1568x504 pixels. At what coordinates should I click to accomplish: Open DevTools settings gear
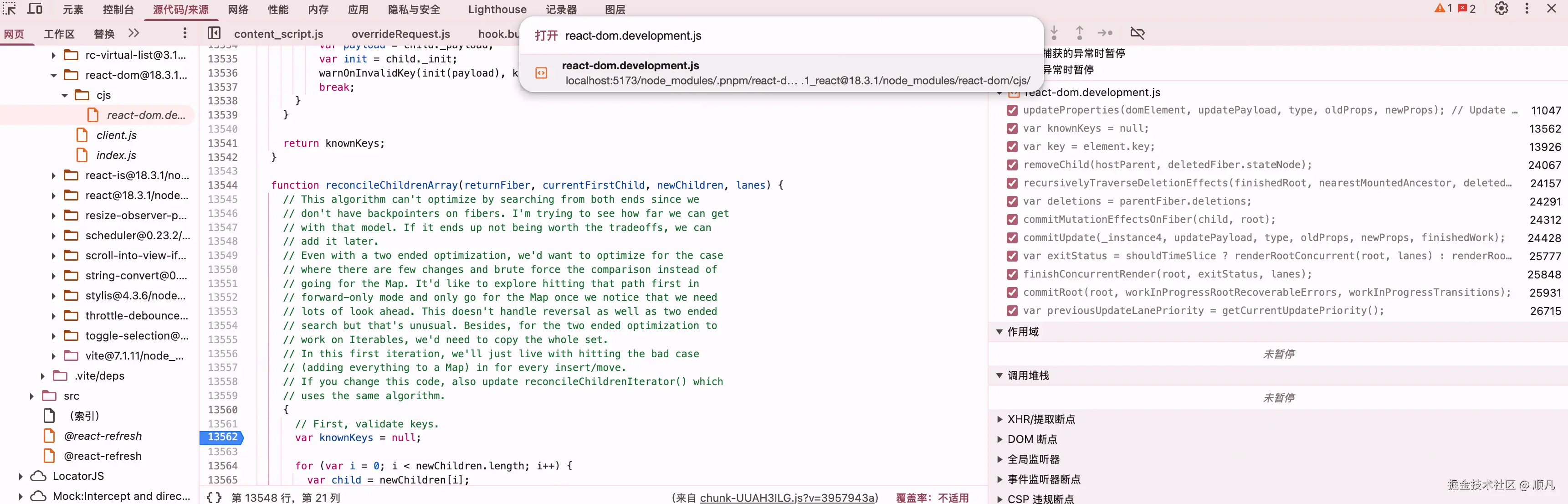(x=1501, y=9)
